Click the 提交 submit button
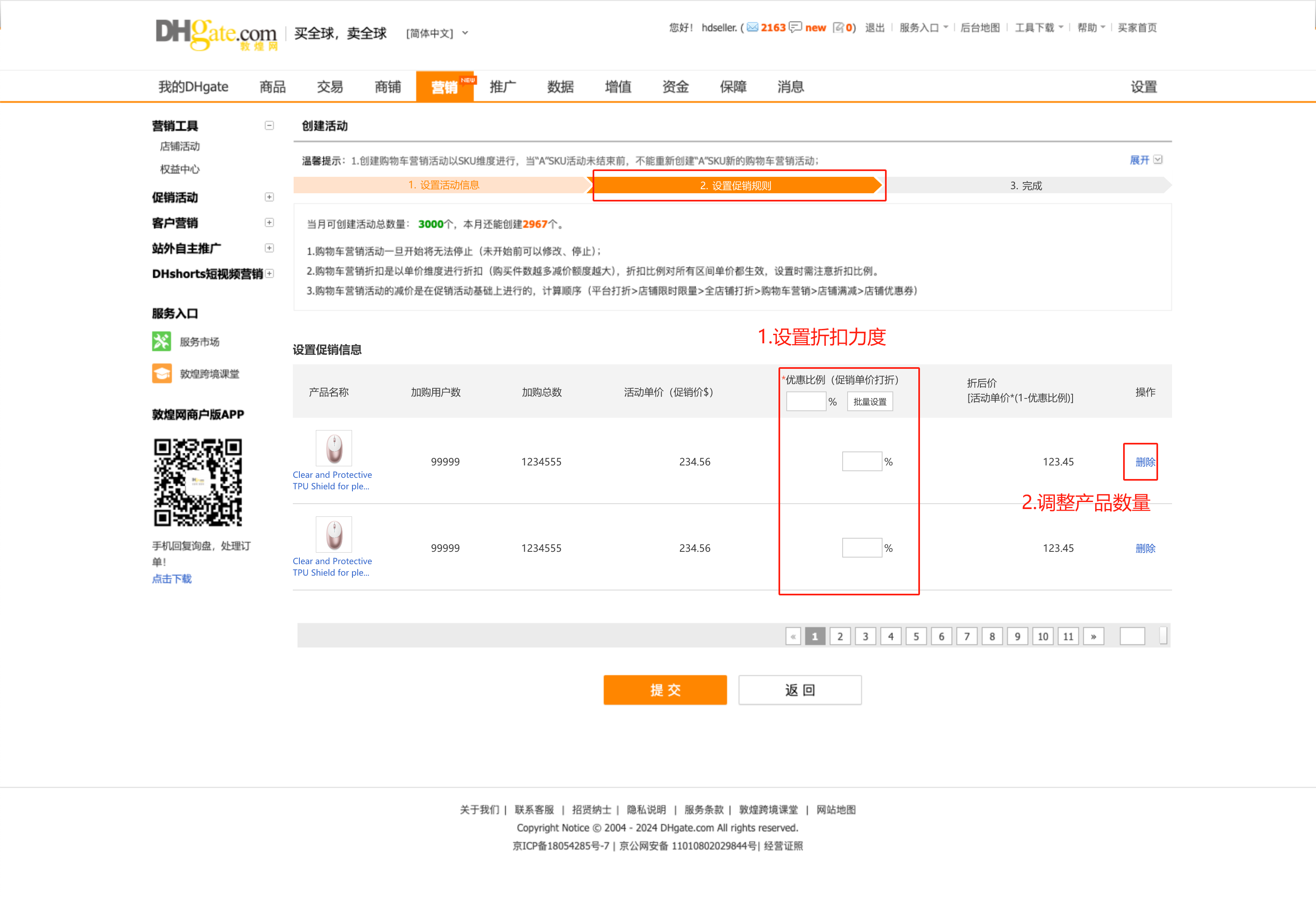Image resolution: width=1316 pixels, height=898 pixels. tap(665, 690)
